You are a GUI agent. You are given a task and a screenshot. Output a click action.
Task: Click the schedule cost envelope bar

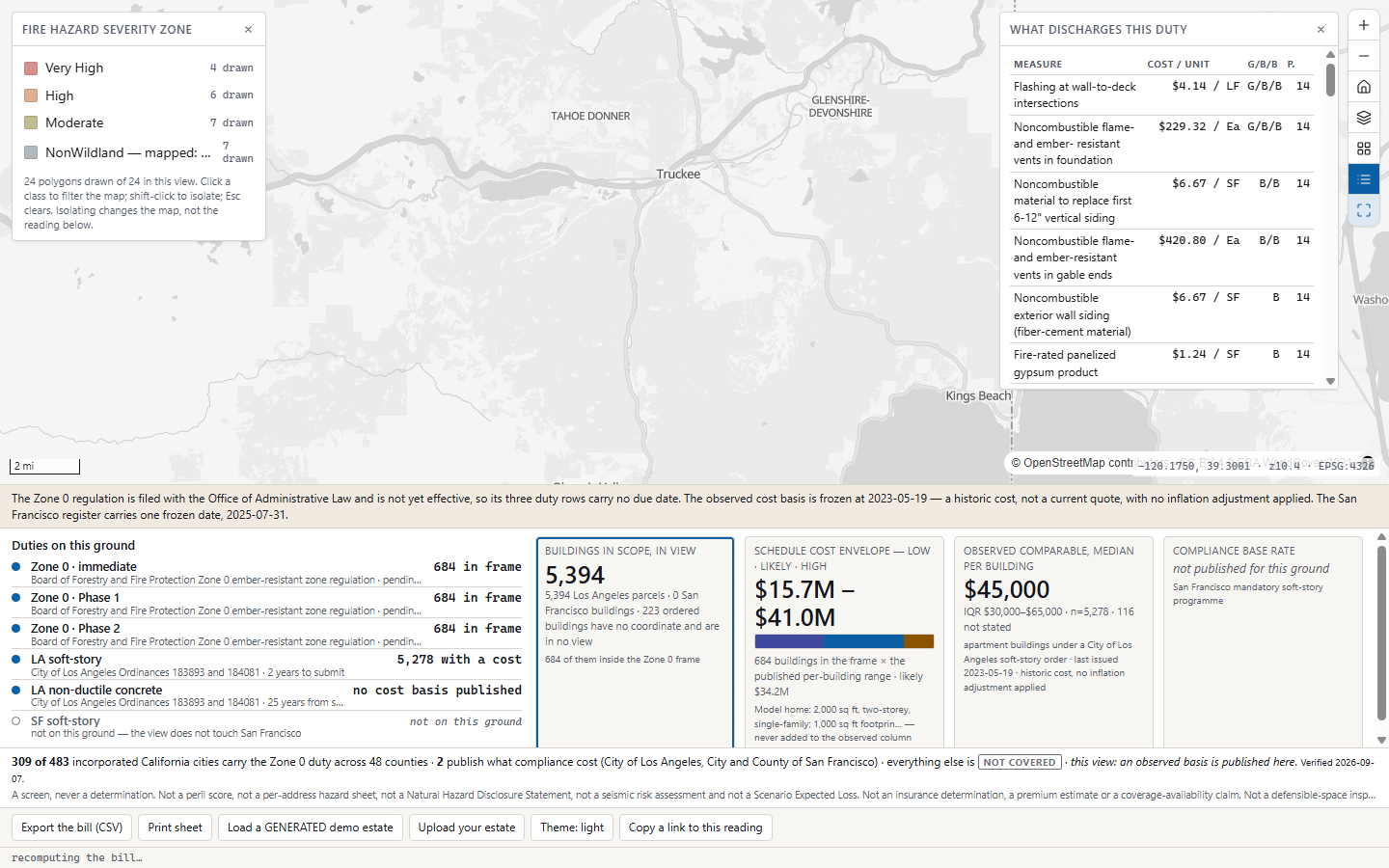click(x=844, y=641)
